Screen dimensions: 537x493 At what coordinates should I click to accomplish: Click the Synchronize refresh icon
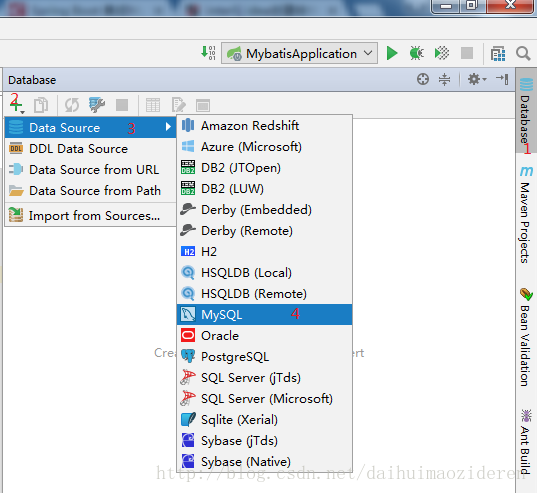click(72, 105)
